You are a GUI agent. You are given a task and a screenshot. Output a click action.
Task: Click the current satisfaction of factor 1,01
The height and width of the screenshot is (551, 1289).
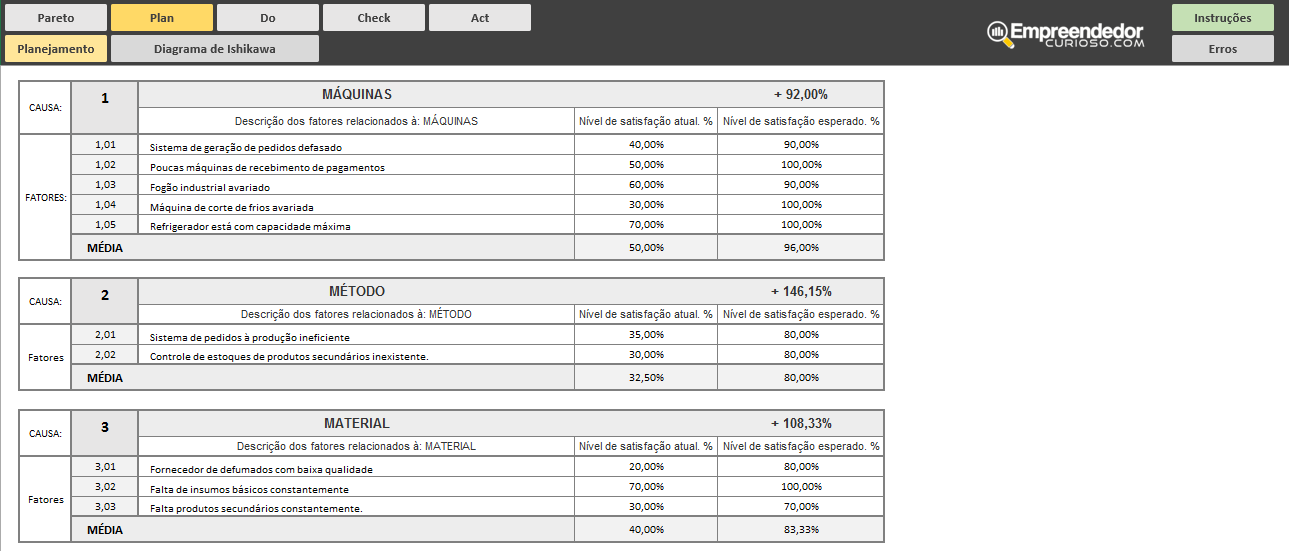point(646,145)
